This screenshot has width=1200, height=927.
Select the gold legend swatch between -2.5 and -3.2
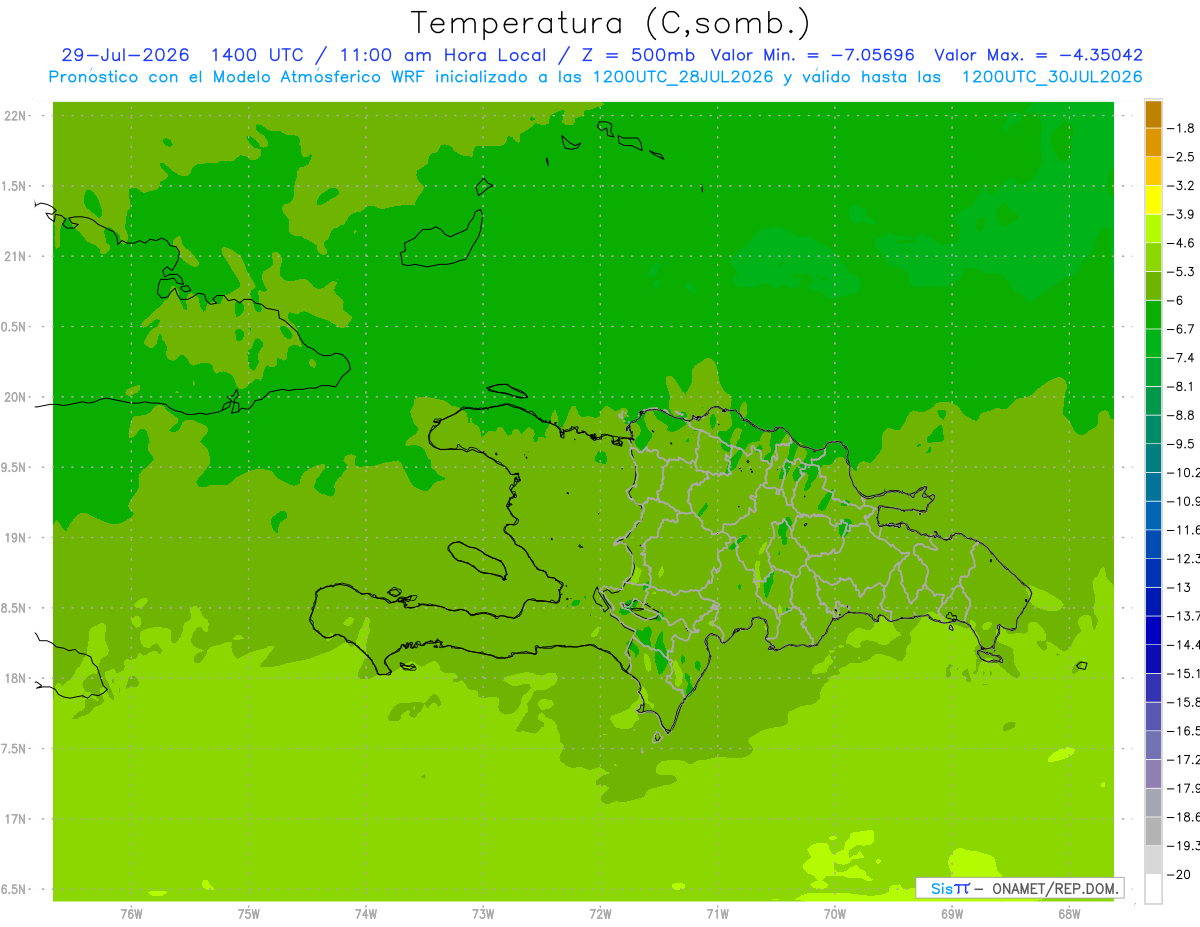click(x=1153, y=172)
